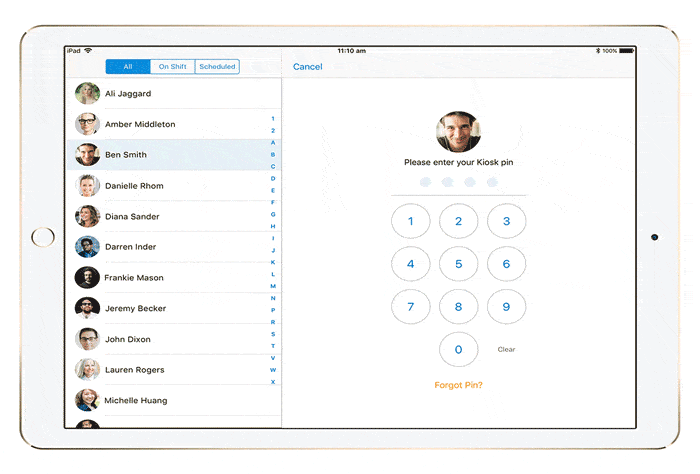Image resolution: width=700 pixels, height=474 pixels.
Task: Tap Frankie Mason's profile photo
Action: coord(87,278)
